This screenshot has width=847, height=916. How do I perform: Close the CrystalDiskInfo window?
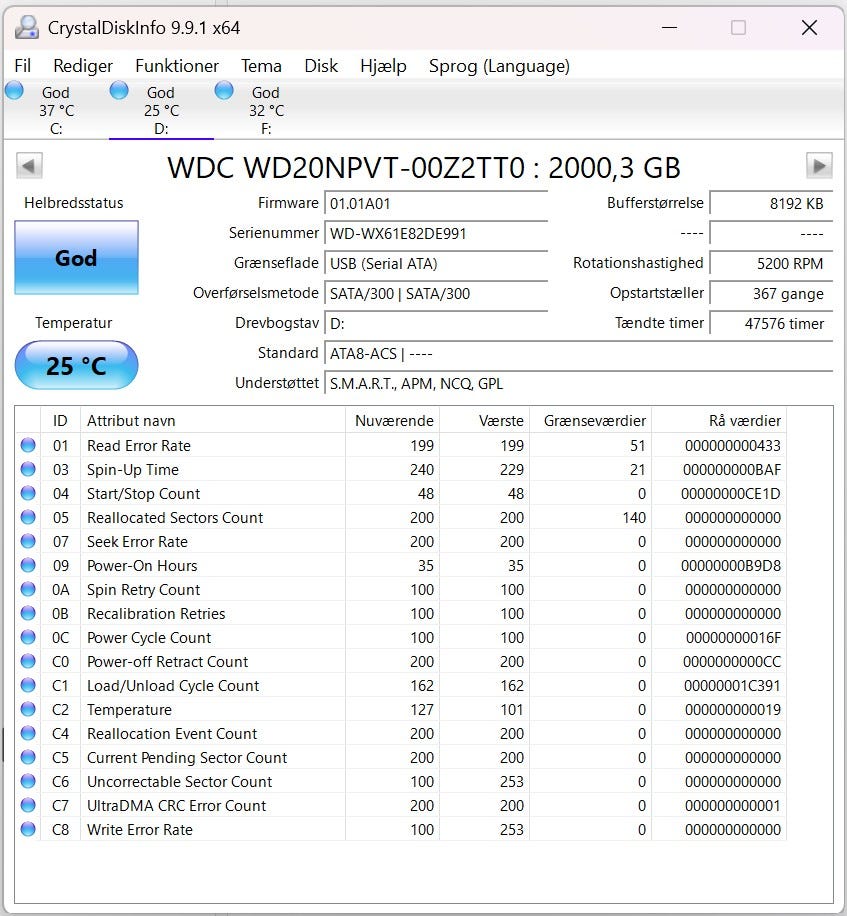point(809,27)
